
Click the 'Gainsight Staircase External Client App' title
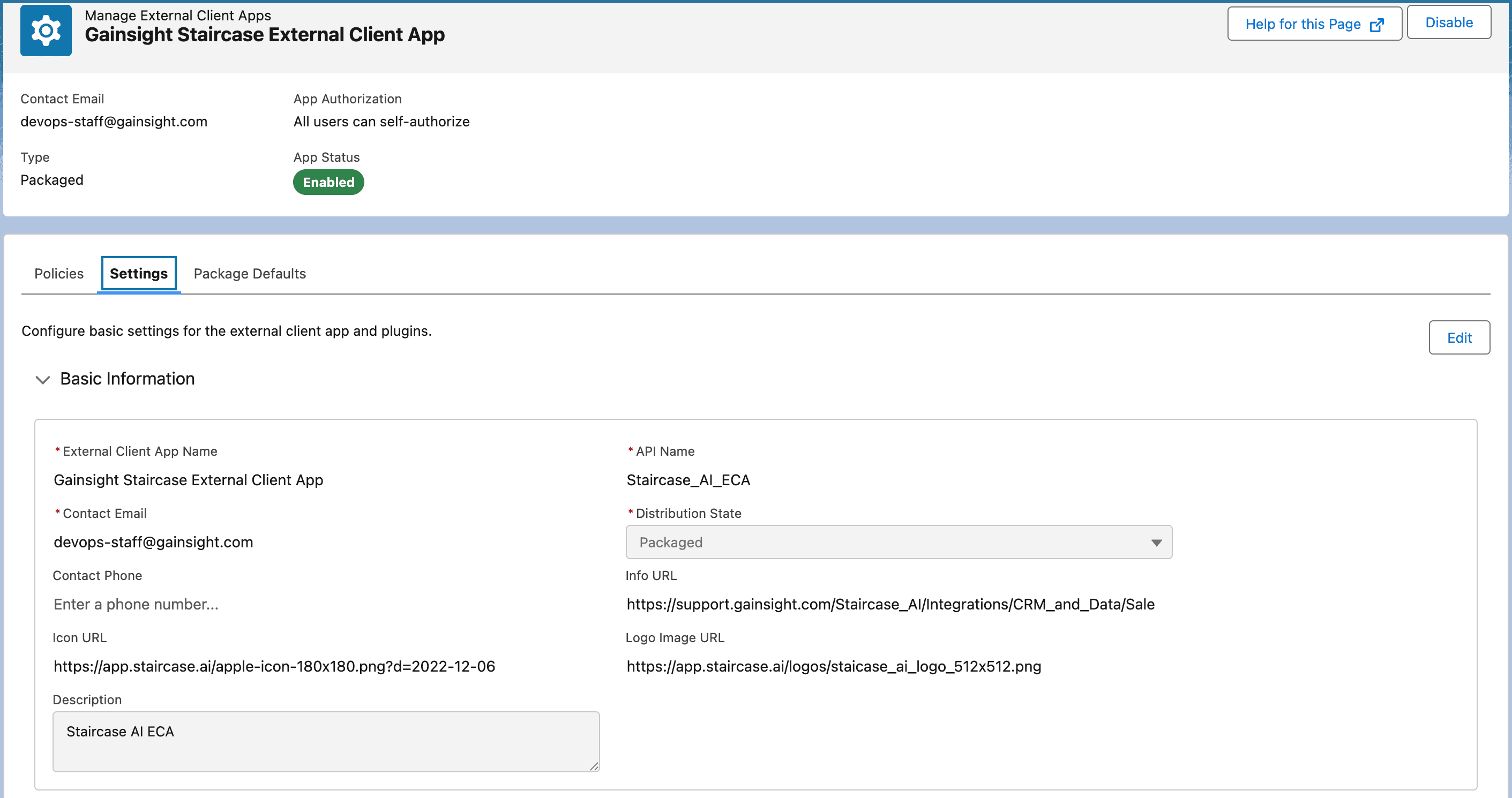[265, 35]
